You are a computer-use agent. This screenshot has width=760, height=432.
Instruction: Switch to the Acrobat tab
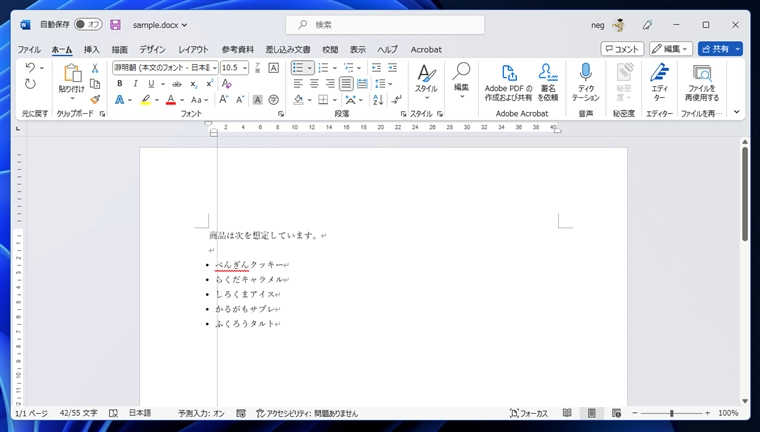coord(426,49)
